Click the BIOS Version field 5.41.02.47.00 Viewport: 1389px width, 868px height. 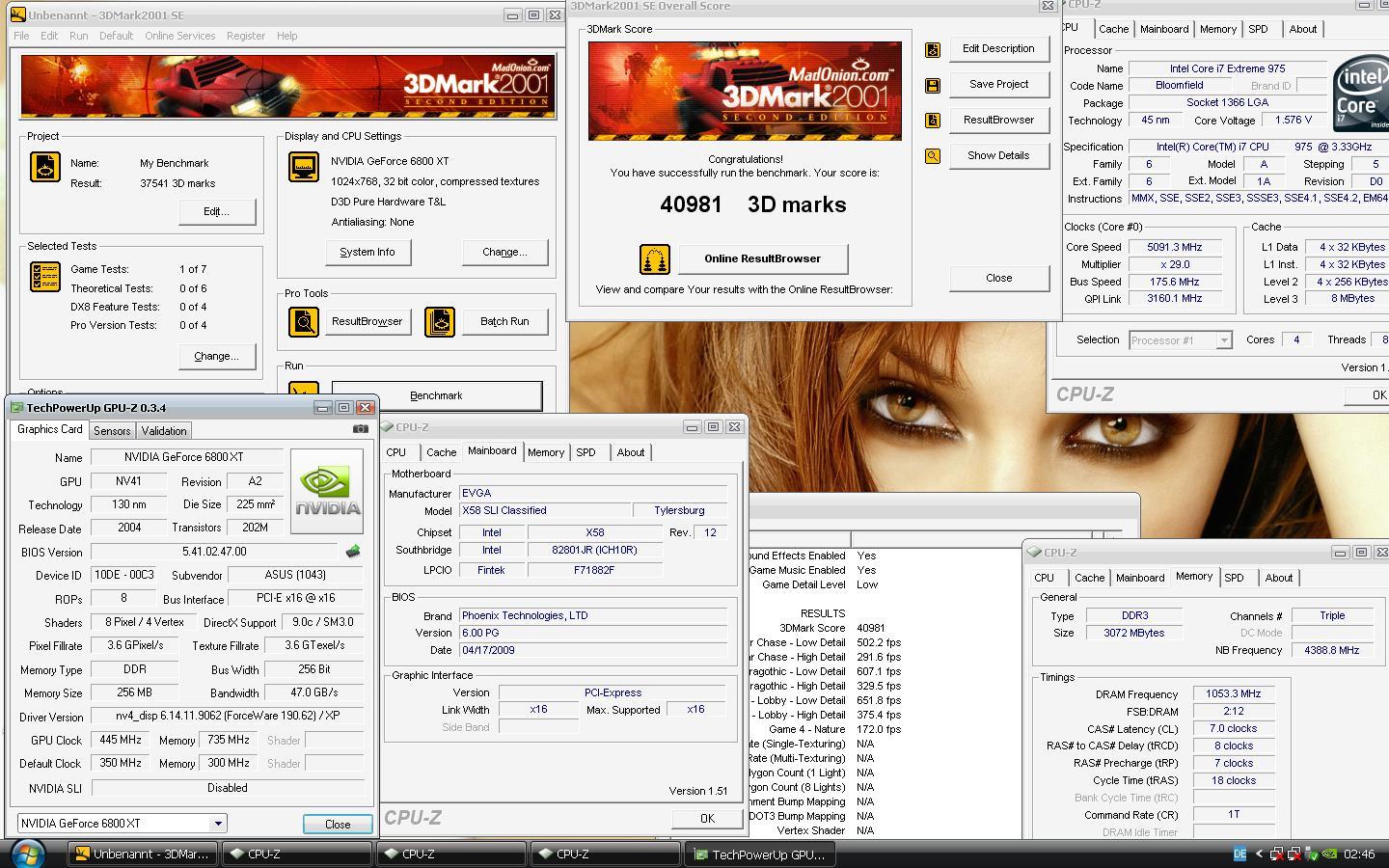tap(214, 553)
